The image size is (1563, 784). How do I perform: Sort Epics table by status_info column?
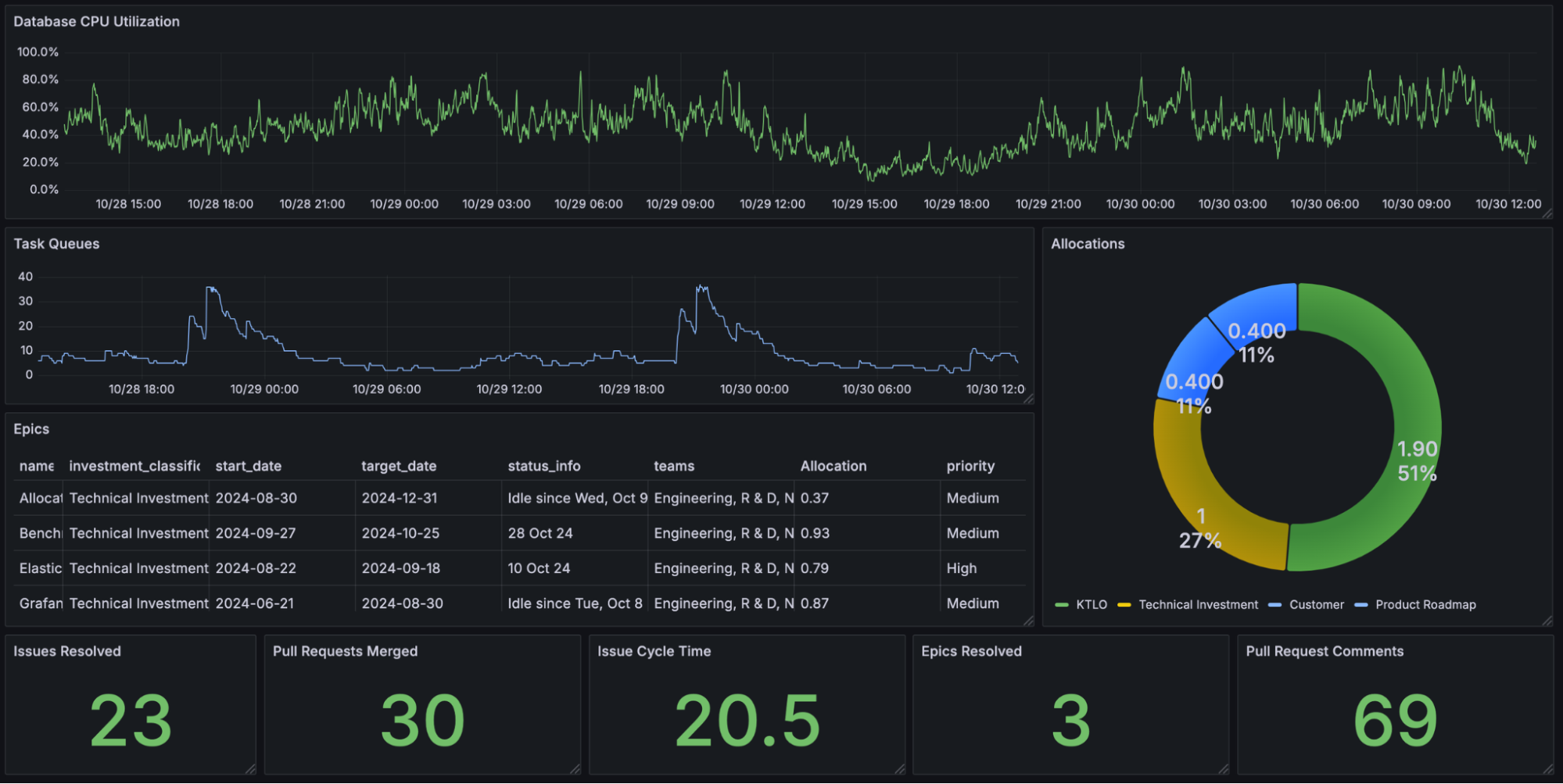(544, 466)
